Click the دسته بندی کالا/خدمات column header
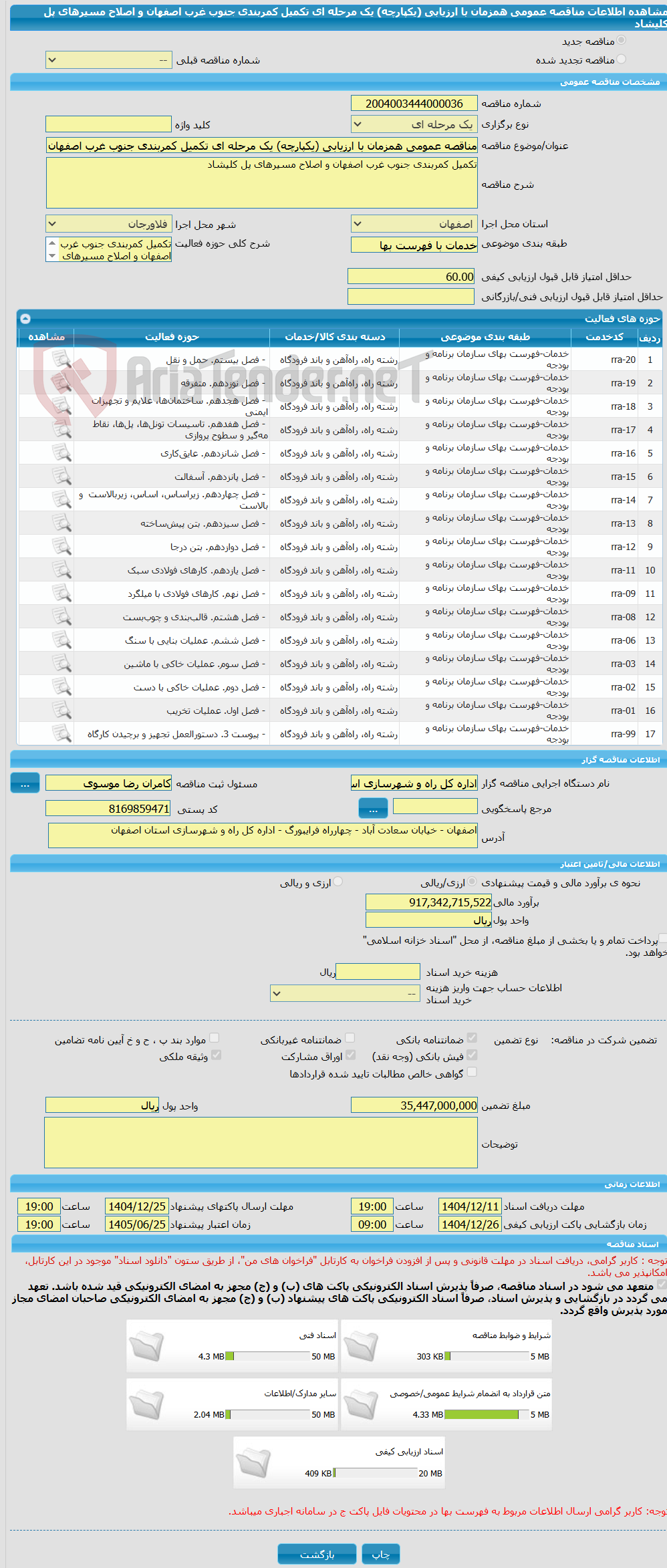The width and height of the screenshot is (667, 1568). (x=335, y=337)
